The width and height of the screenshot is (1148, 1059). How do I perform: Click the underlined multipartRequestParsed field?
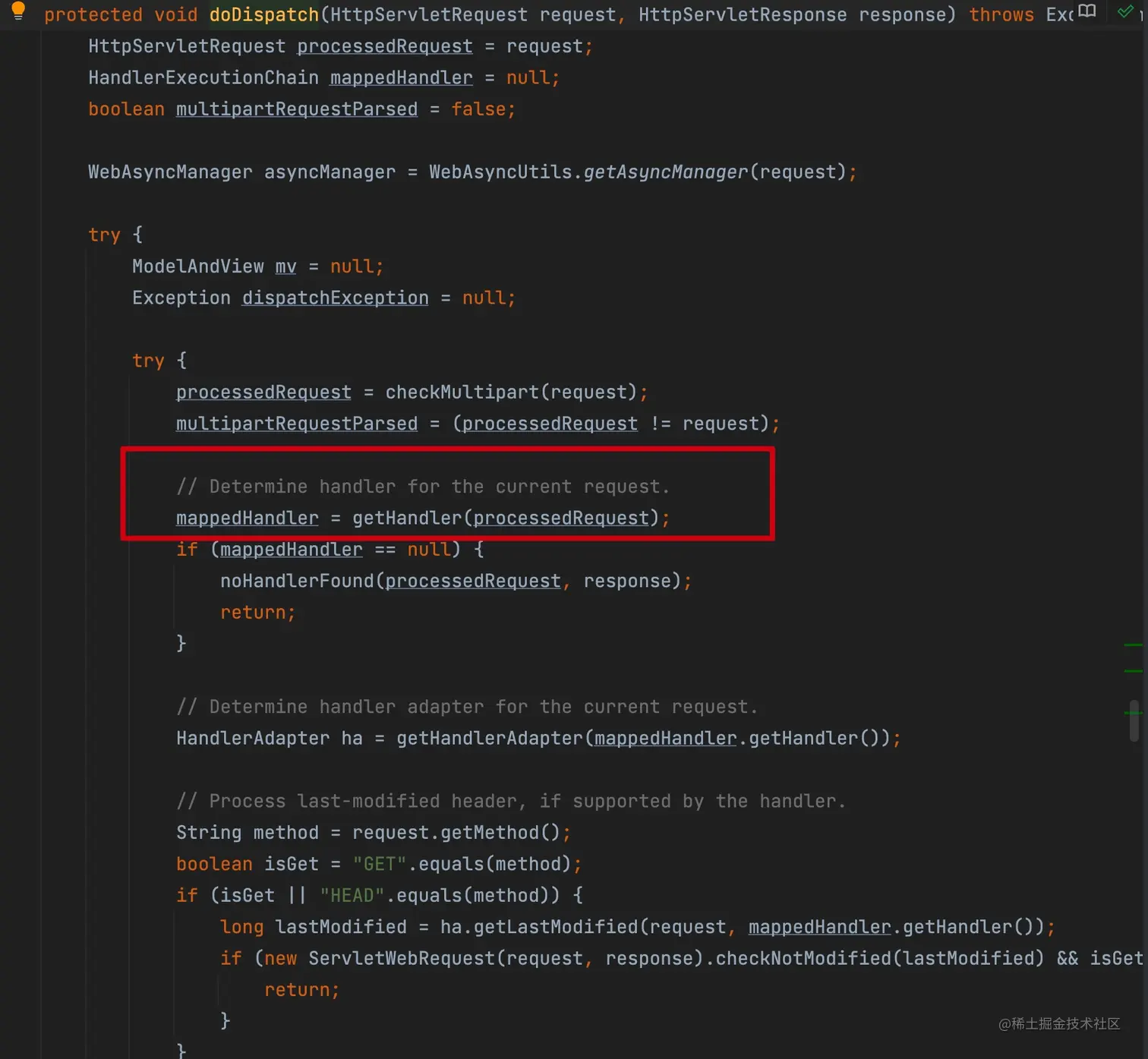pos(296,109)
